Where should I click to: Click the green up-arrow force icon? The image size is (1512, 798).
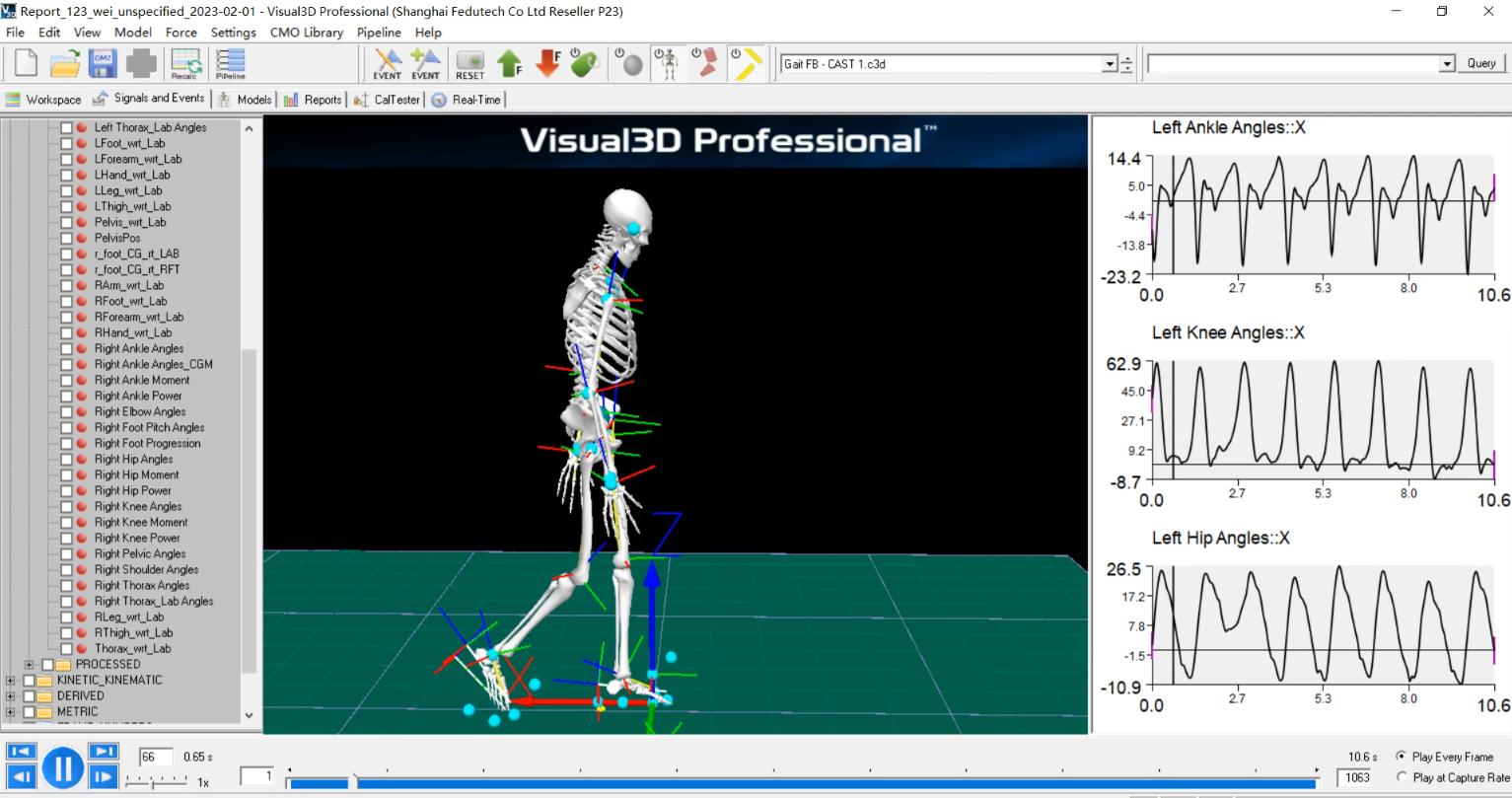tap(509, 63)
